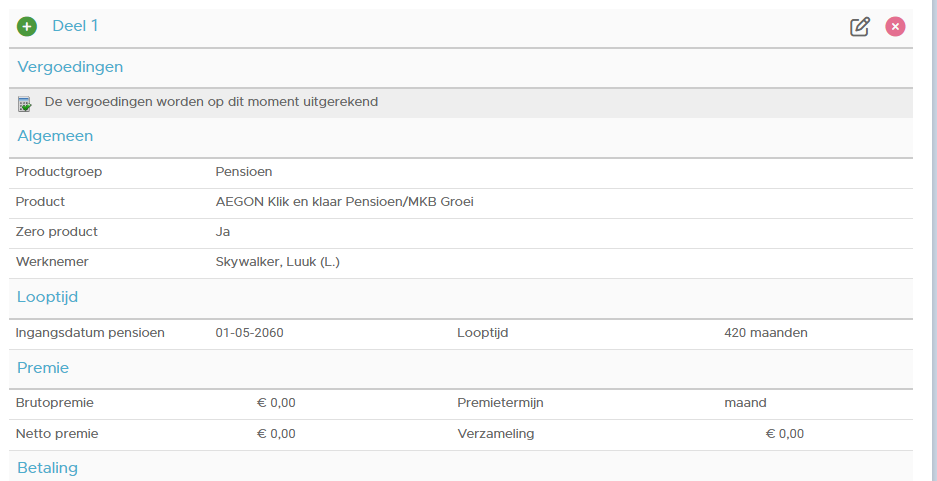Open the edit pencil icon for Deel 1
Image resolution: width=937 pixels, height=481 pixels.
click(x=860, y=27)
